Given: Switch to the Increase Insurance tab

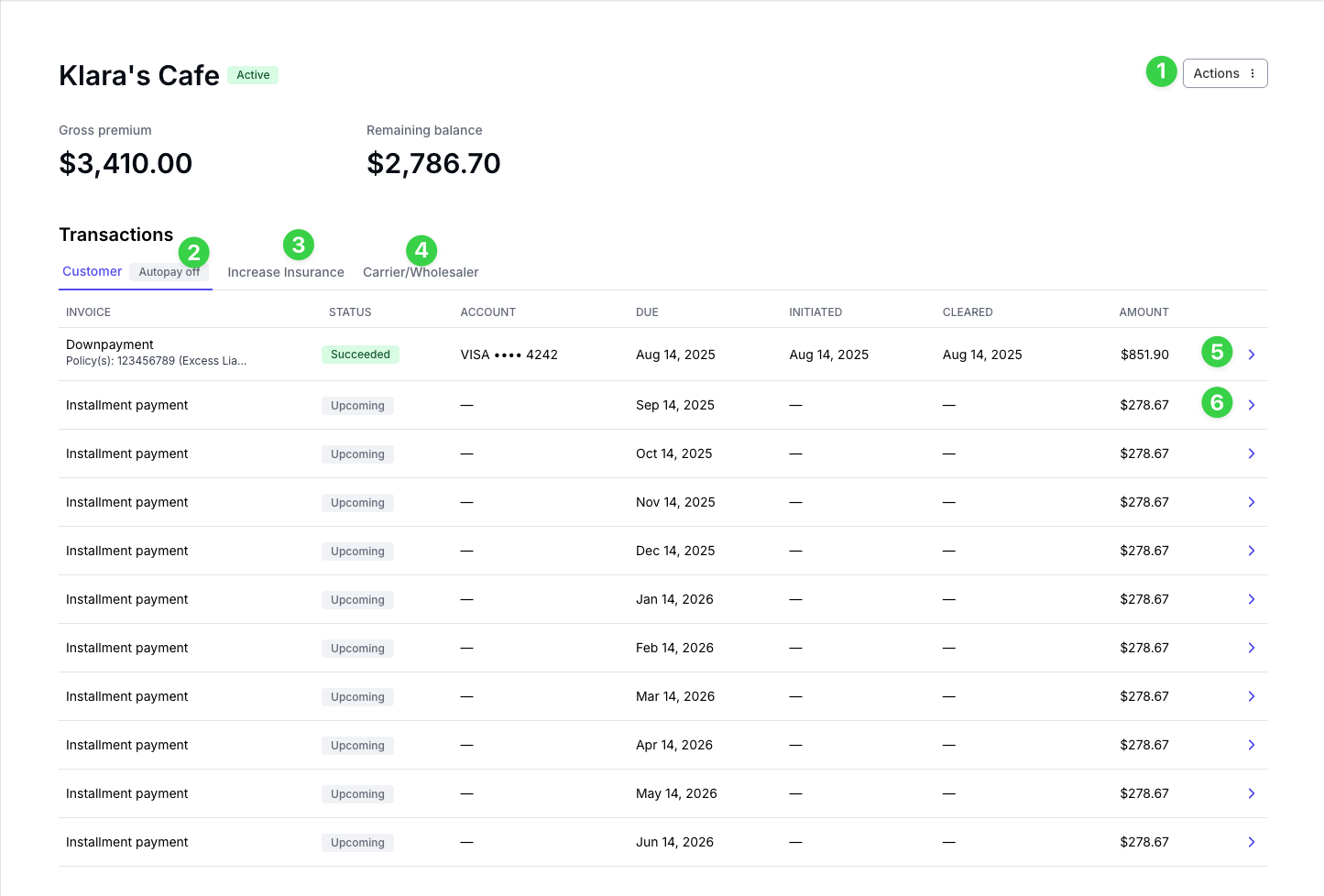Looking at the screenshot, I should [x=286, y=272].
